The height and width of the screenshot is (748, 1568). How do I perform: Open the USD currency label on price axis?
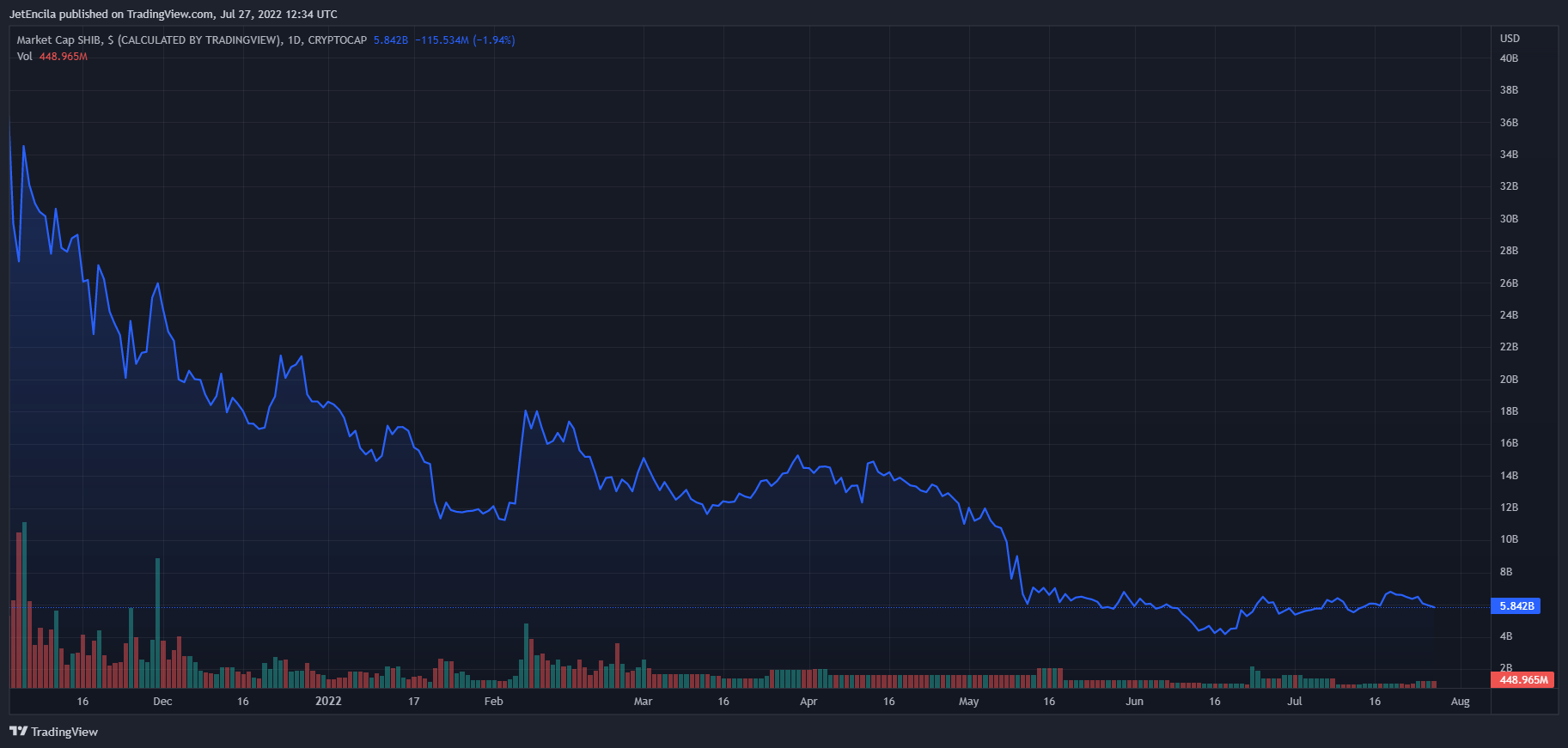pyautogui.click(x=1510, y=39)
